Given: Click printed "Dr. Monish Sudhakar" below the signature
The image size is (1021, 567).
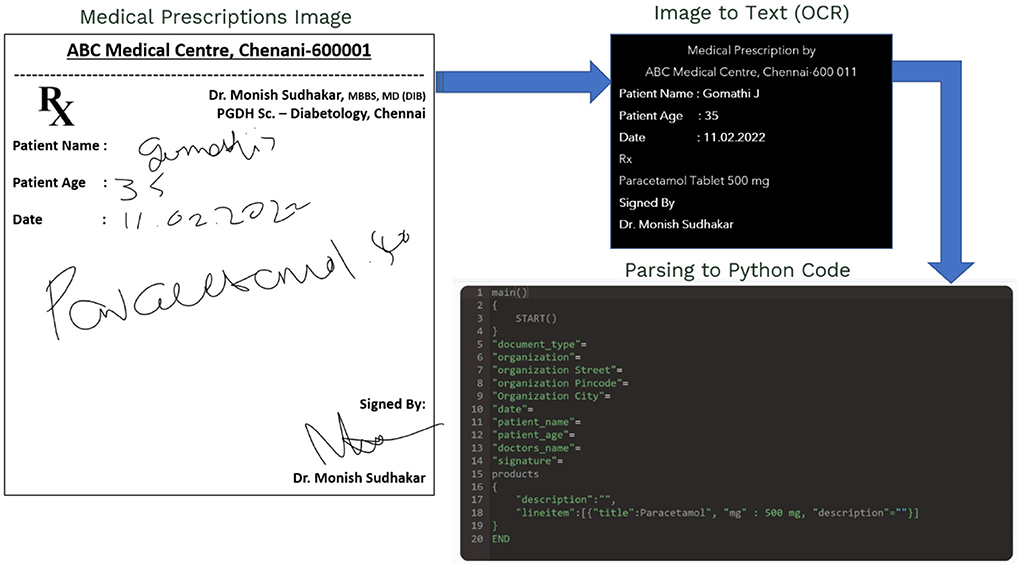Looking at the screenshot, I should (x=359, y=478).
